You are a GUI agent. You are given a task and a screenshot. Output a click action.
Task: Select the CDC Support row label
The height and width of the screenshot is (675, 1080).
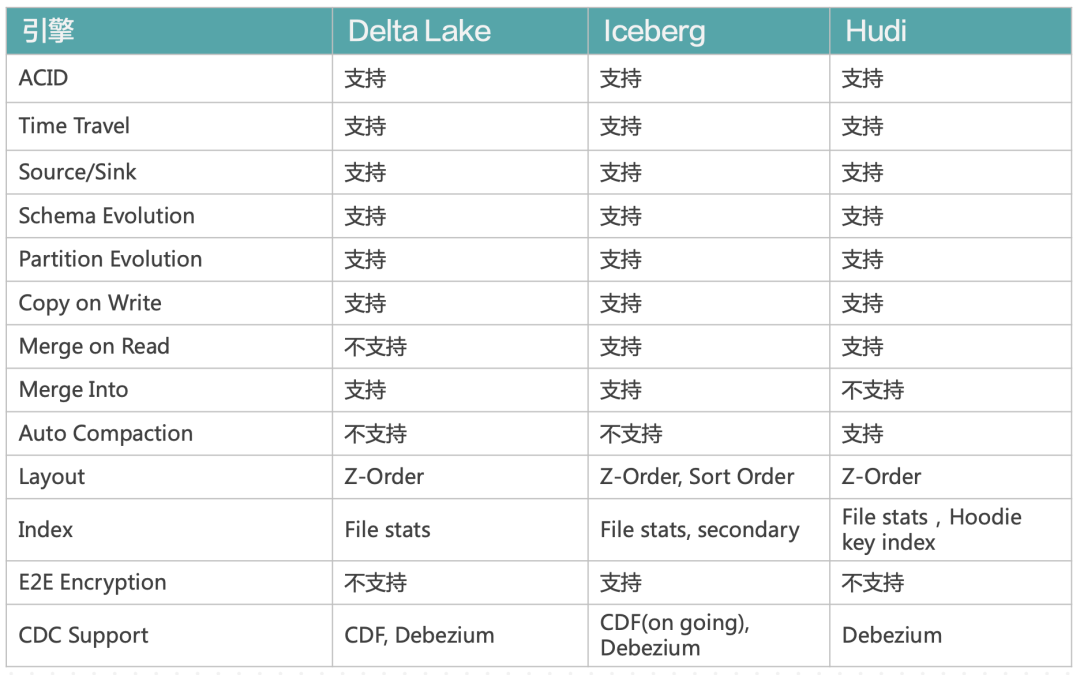point(83,635)
